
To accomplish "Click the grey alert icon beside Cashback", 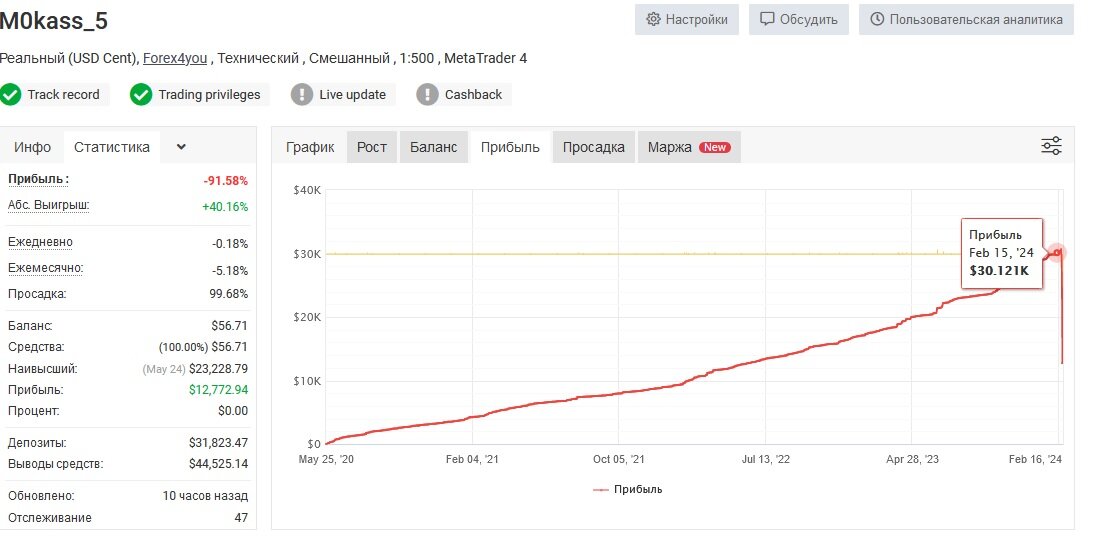I will pyautogui.click(x=427, y=95).
